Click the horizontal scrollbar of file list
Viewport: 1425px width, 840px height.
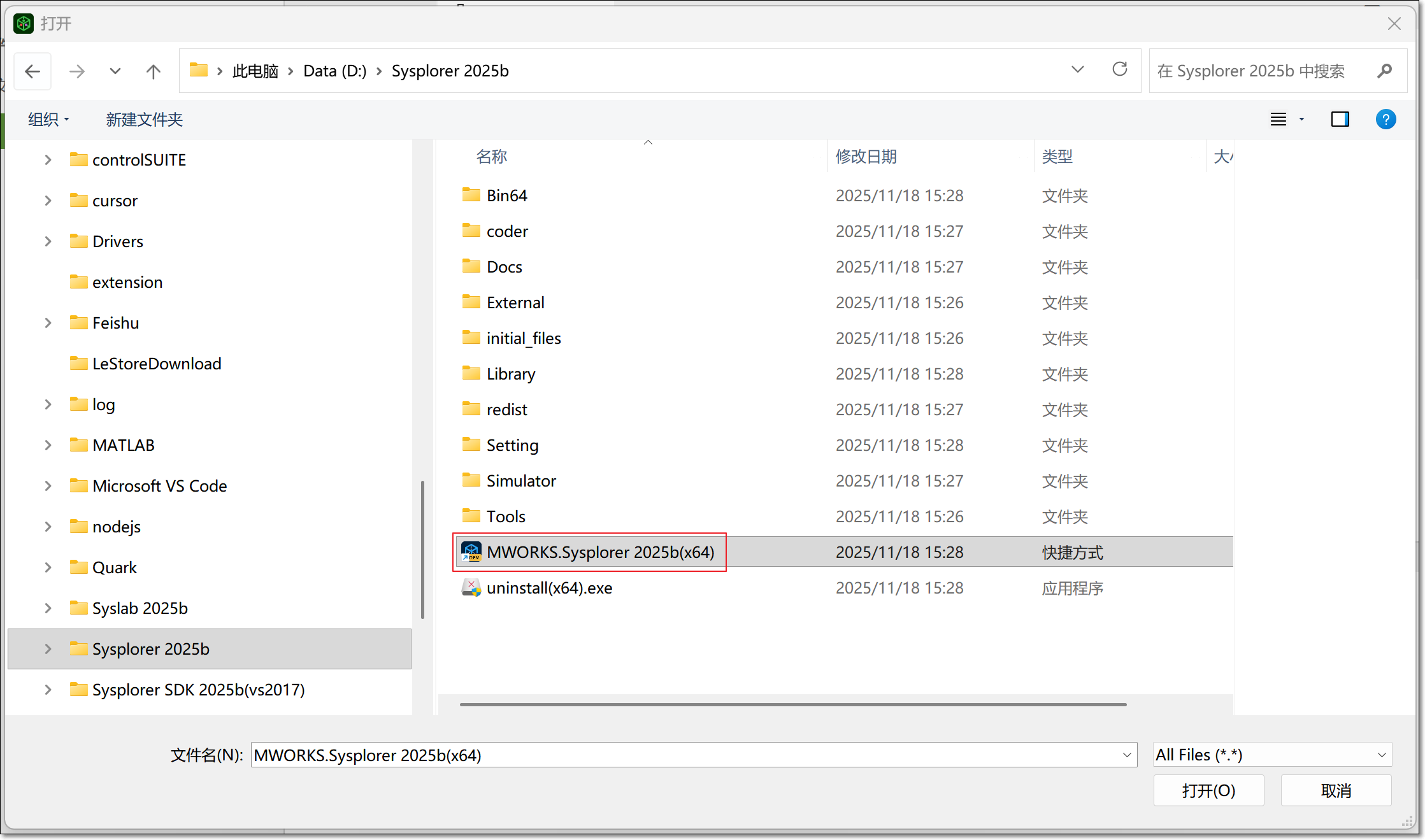point(792,704)
